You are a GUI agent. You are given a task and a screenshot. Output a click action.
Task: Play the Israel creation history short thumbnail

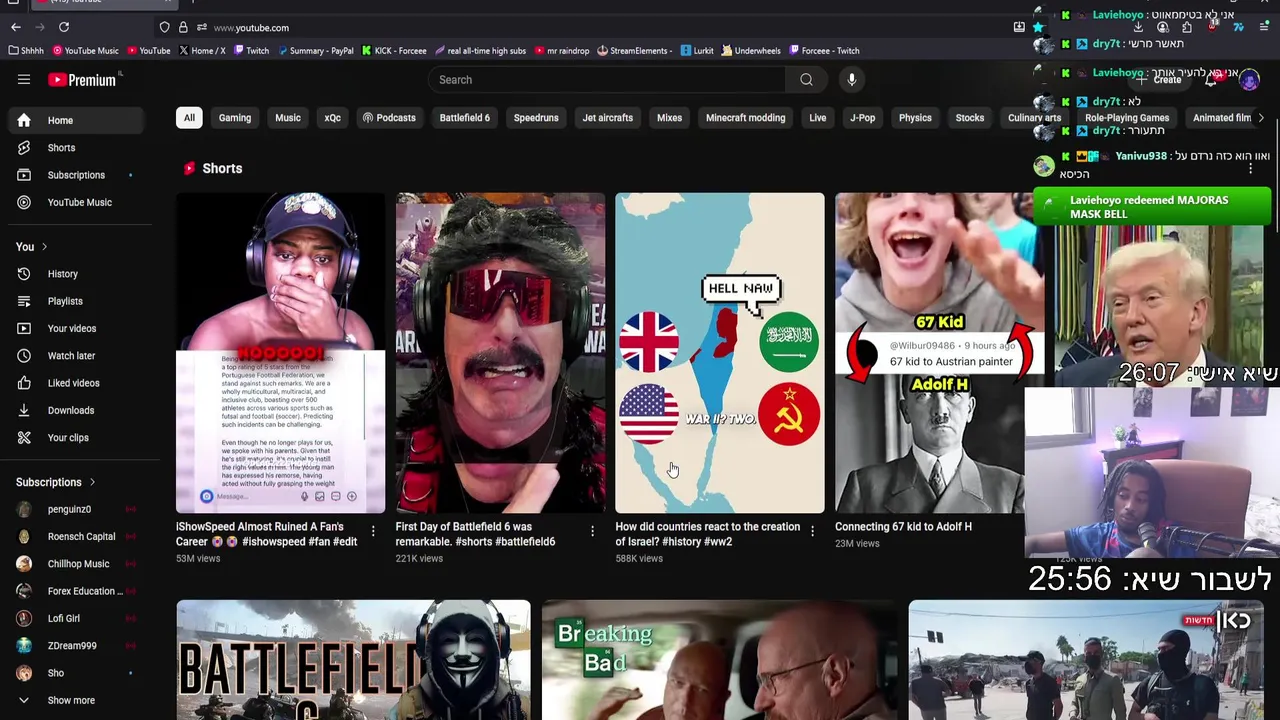coord(720,353)
